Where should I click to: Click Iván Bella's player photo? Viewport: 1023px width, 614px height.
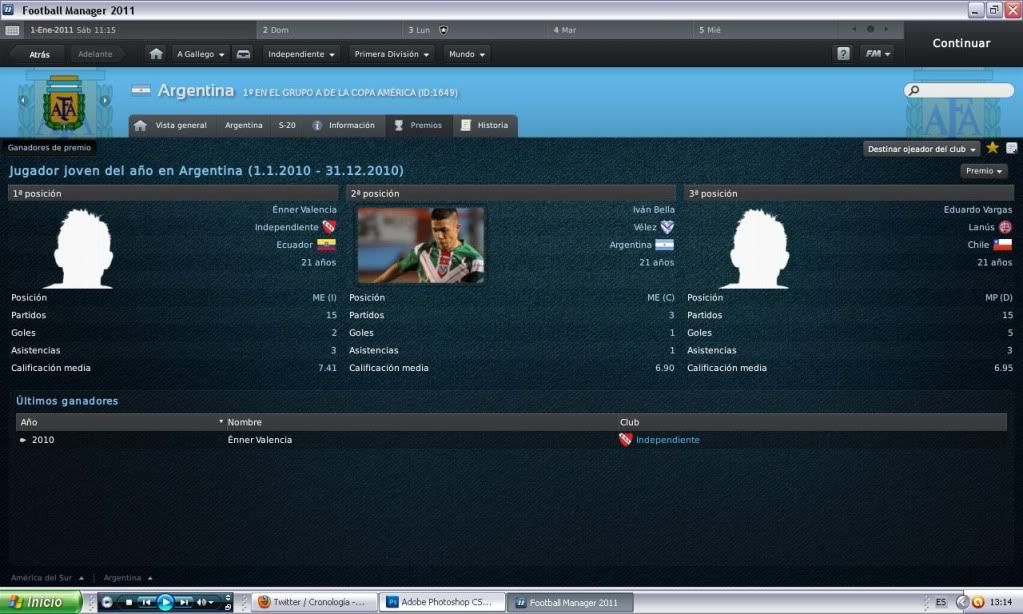point(421,245)
